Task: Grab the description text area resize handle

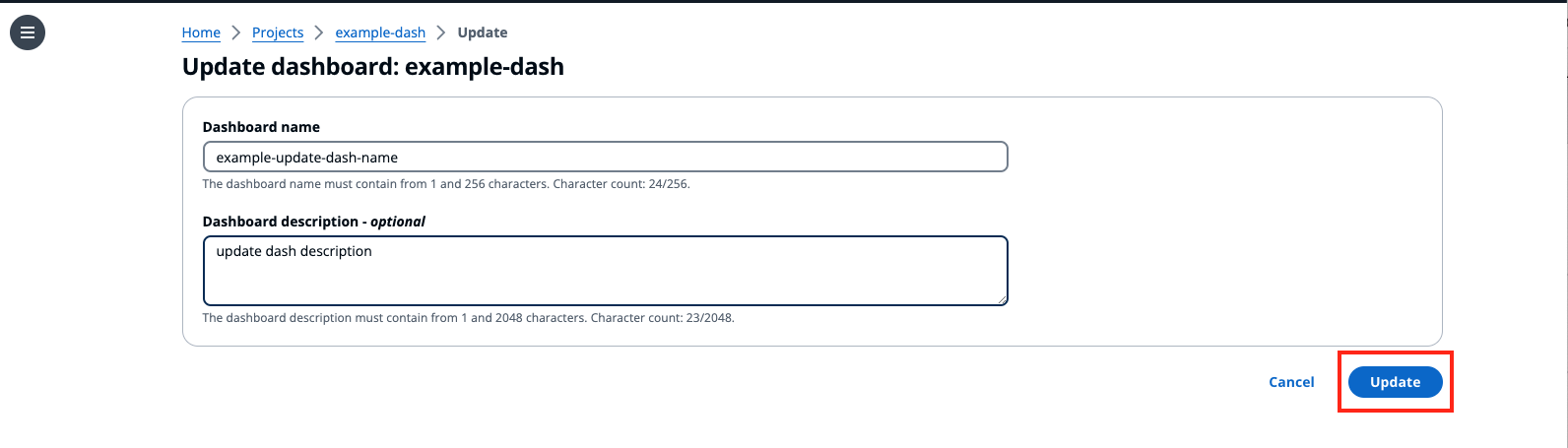Action: pyautogui.click(x=1002, y=299)
